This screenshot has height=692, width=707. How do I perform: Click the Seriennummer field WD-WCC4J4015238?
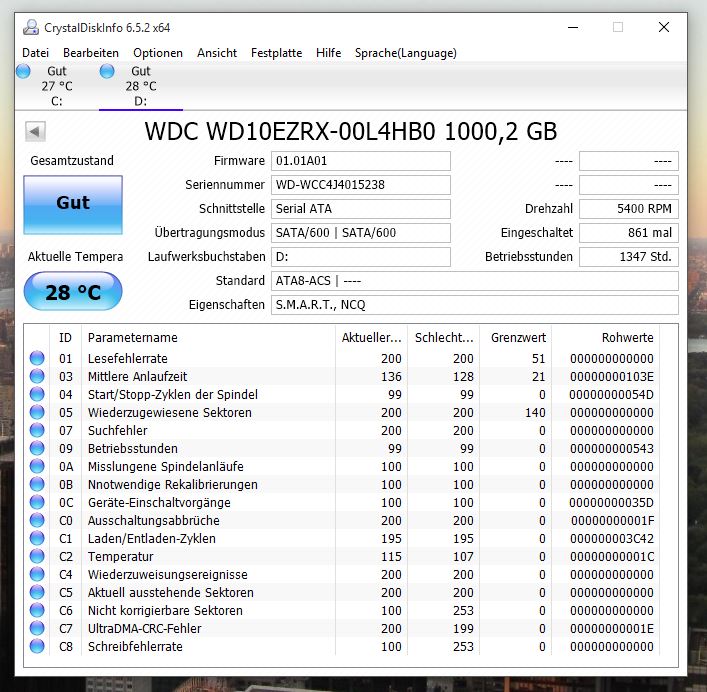(x=361, y=185)
